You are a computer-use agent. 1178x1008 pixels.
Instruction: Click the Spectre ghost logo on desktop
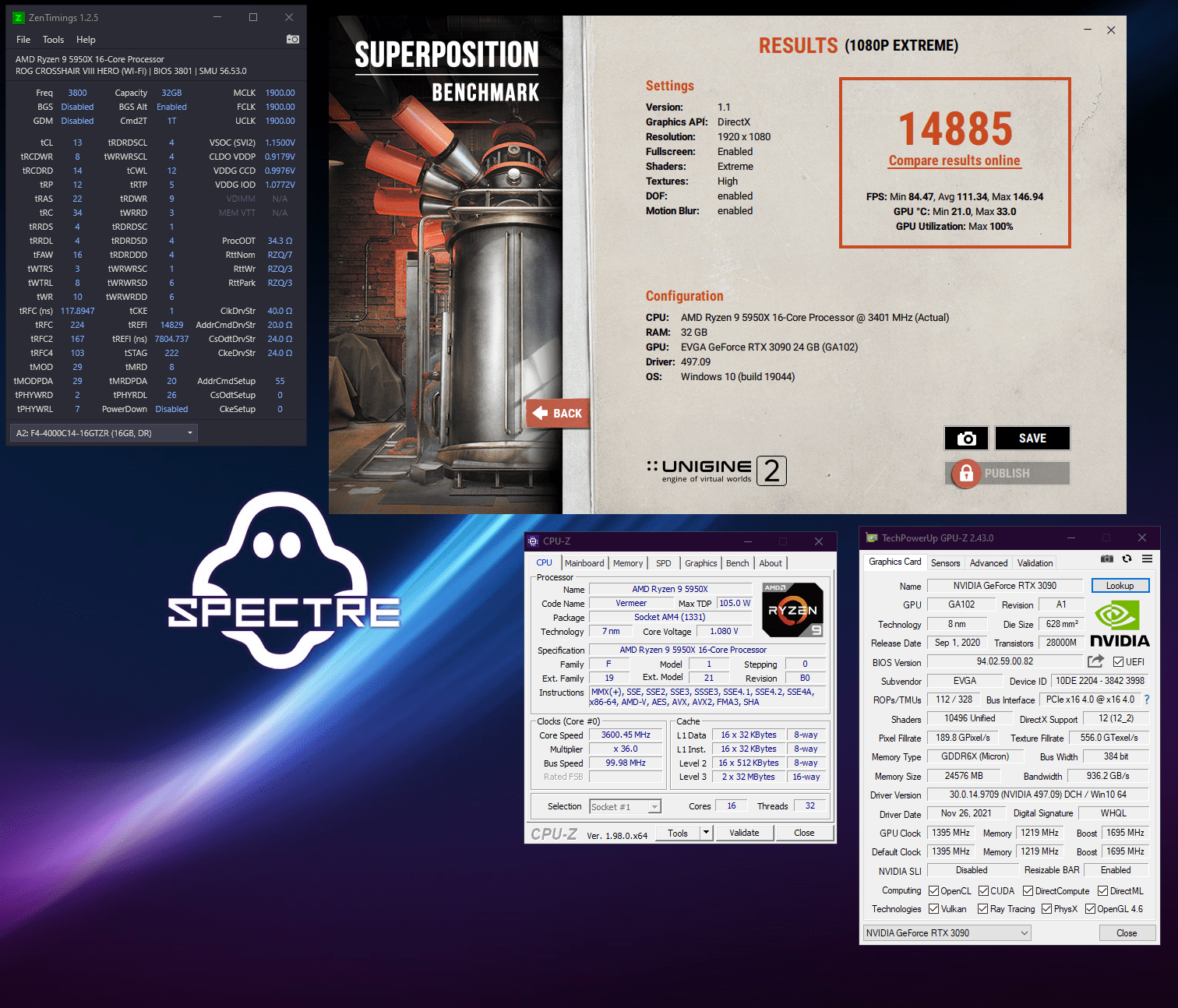coord(284,580)
